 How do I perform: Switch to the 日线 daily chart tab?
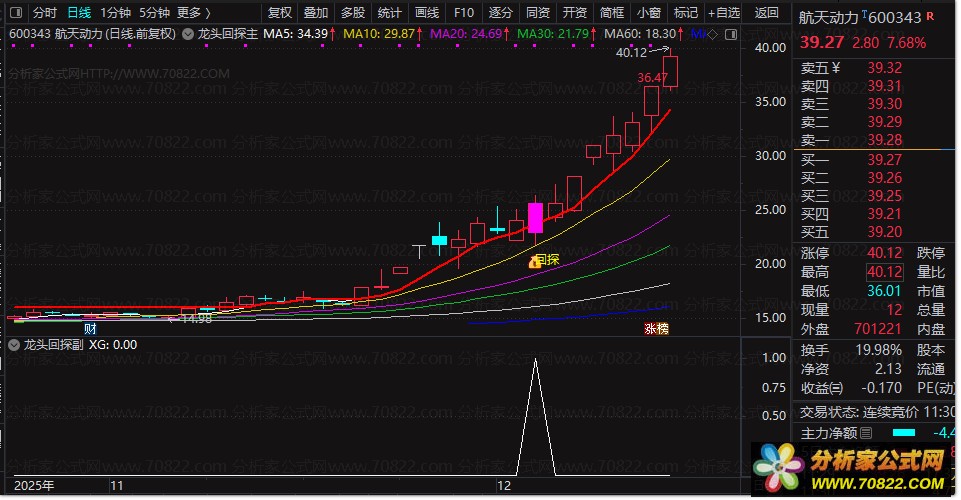[79, 12]
